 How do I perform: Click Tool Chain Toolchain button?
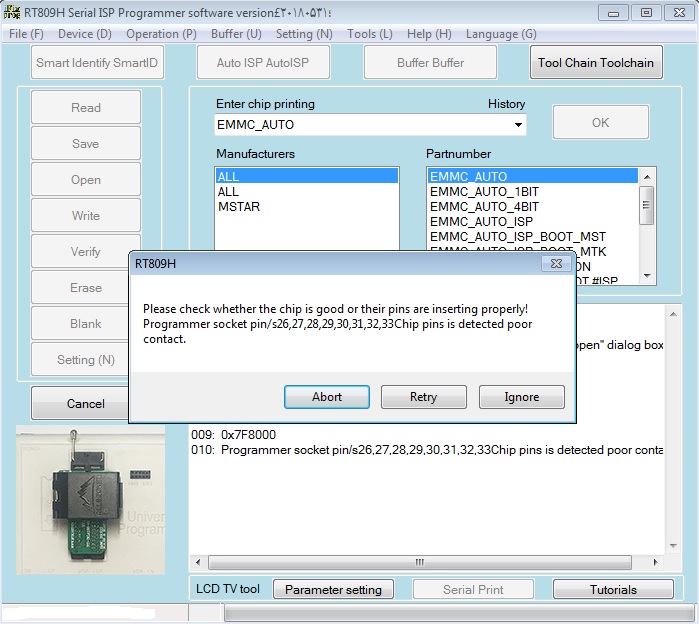[x=596, y=62]
